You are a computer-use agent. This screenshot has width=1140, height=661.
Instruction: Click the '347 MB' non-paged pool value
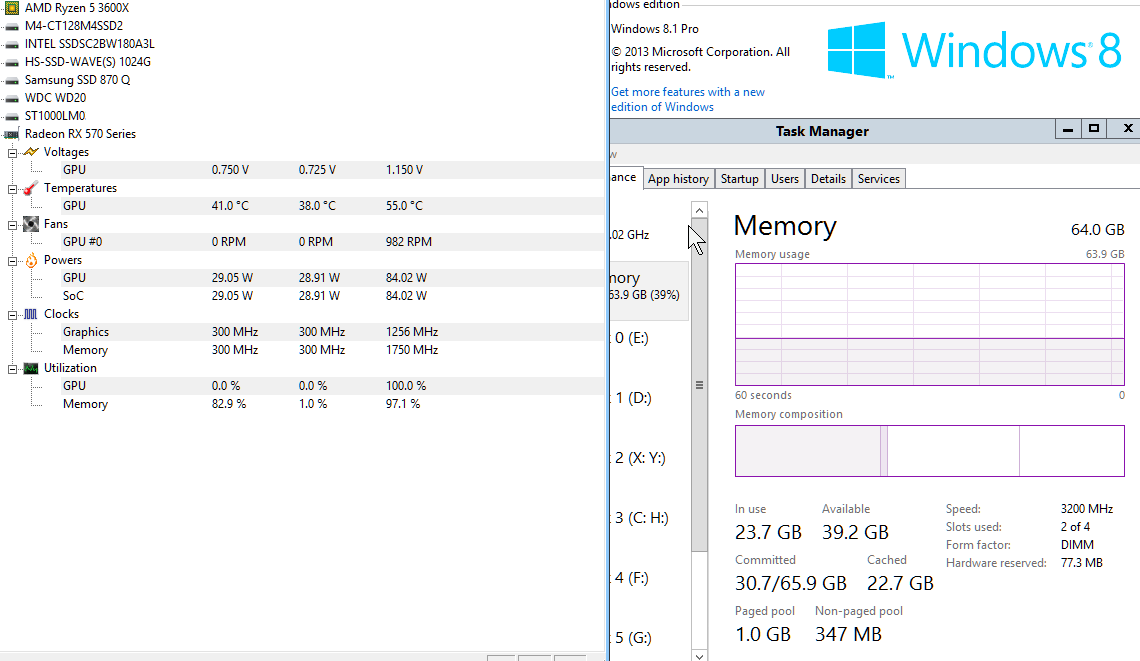coord(848,634)
